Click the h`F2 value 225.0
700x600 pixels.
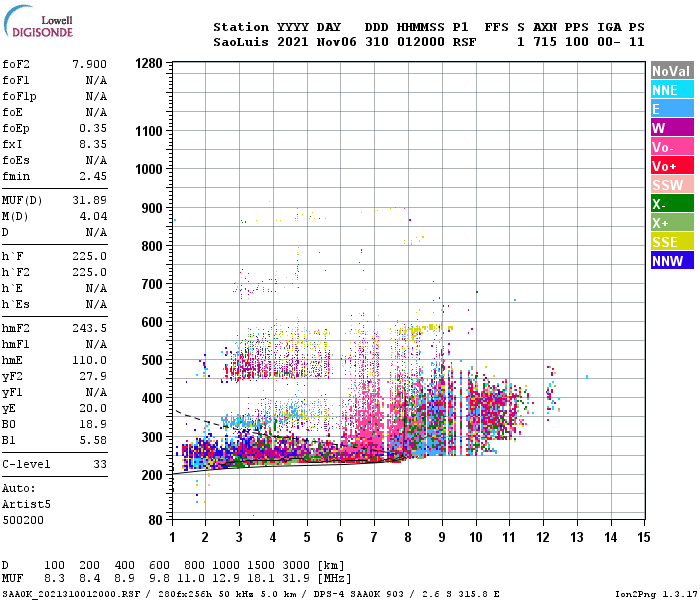(90, 273)
